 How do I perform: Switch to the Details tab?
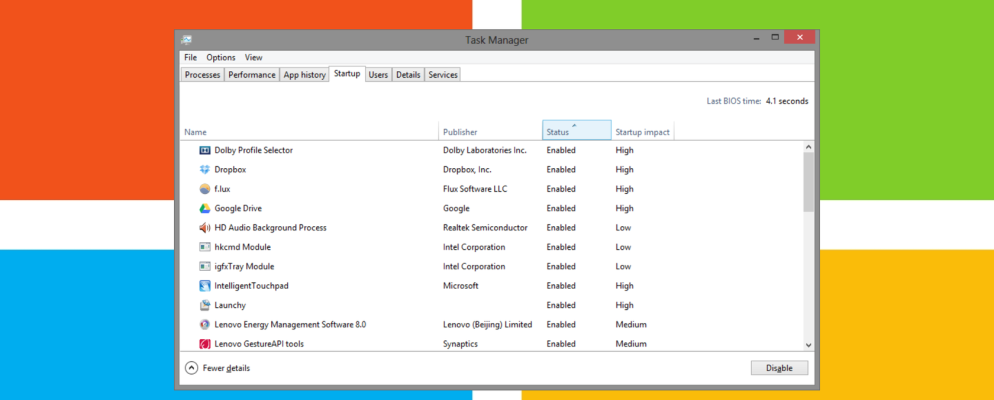[408, 75]
